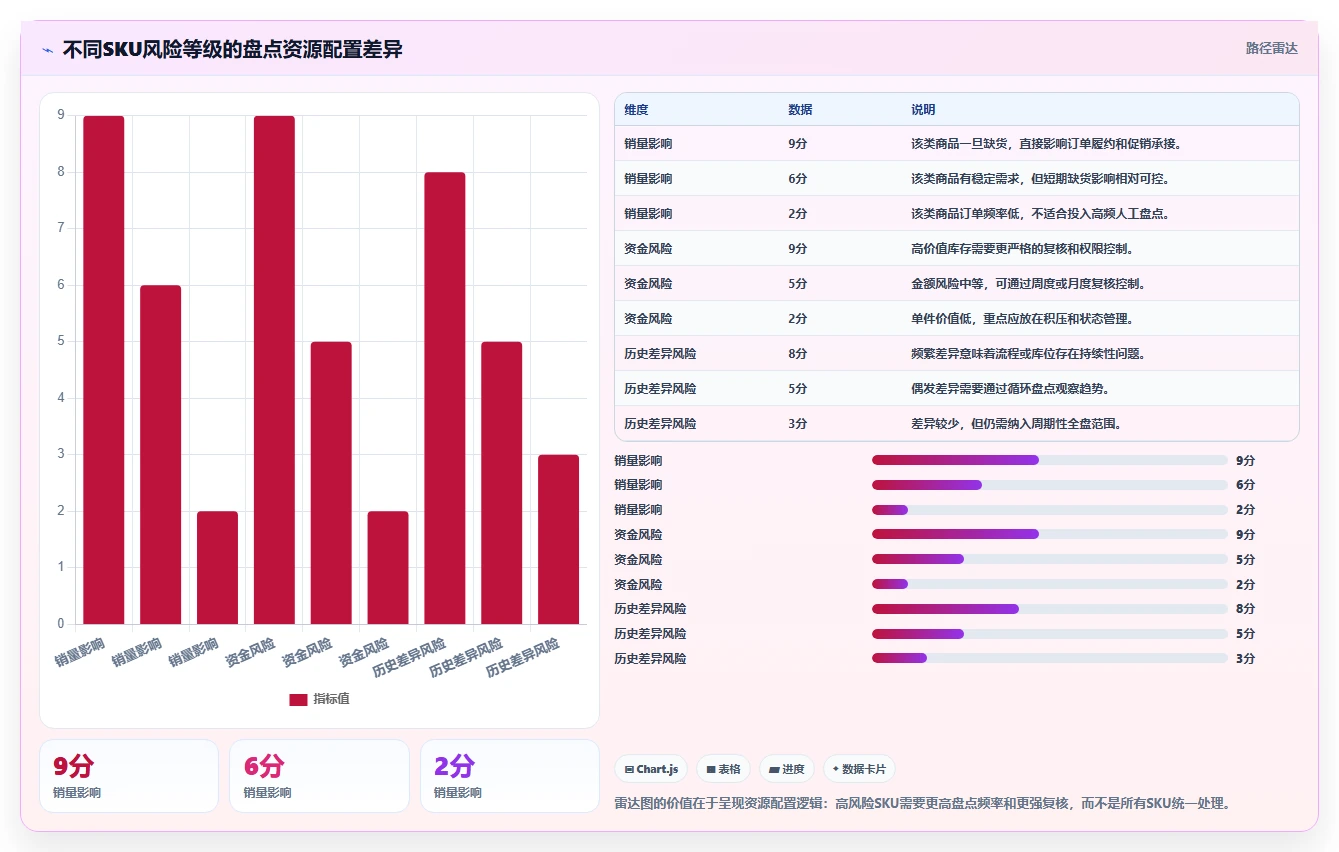Click the 表格 tag chip
This screenshot has width=1339, height=852.
pos(723,769)
